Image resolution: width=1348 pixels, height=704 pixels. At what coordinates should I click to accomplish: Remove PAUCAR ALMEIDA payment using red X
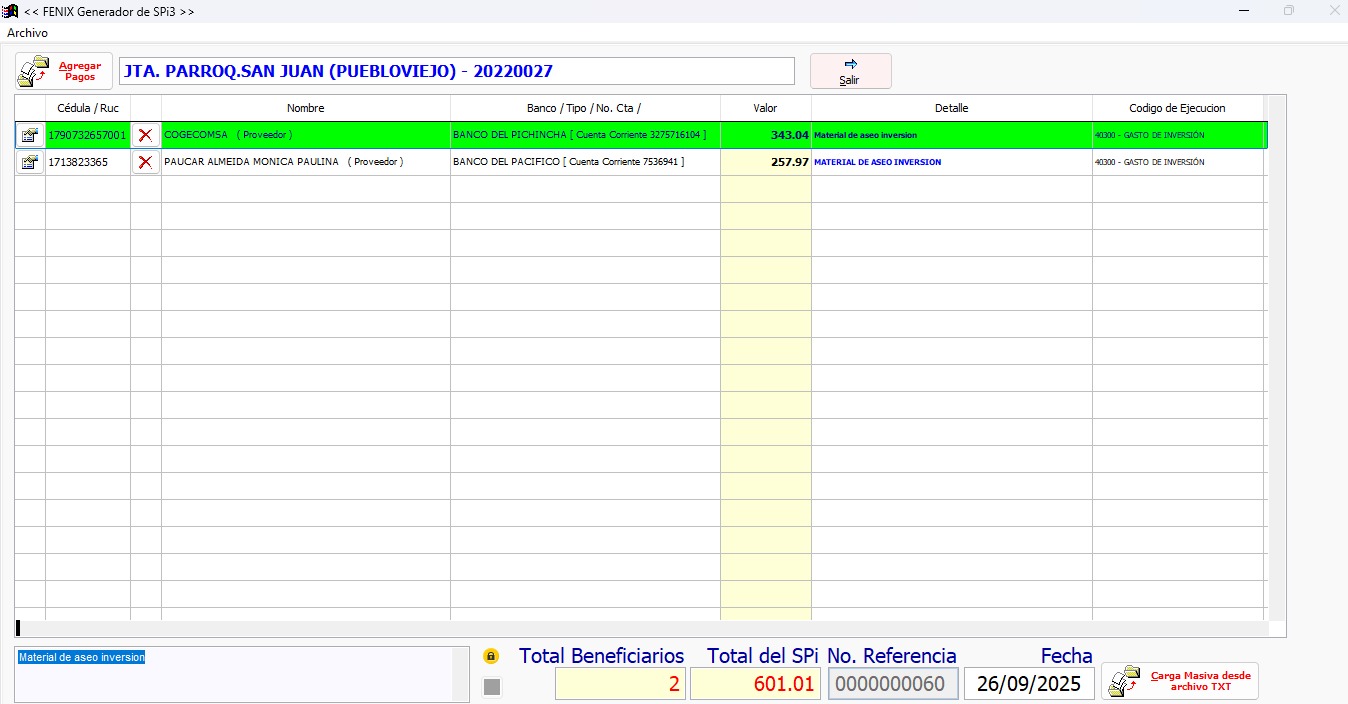146,162
